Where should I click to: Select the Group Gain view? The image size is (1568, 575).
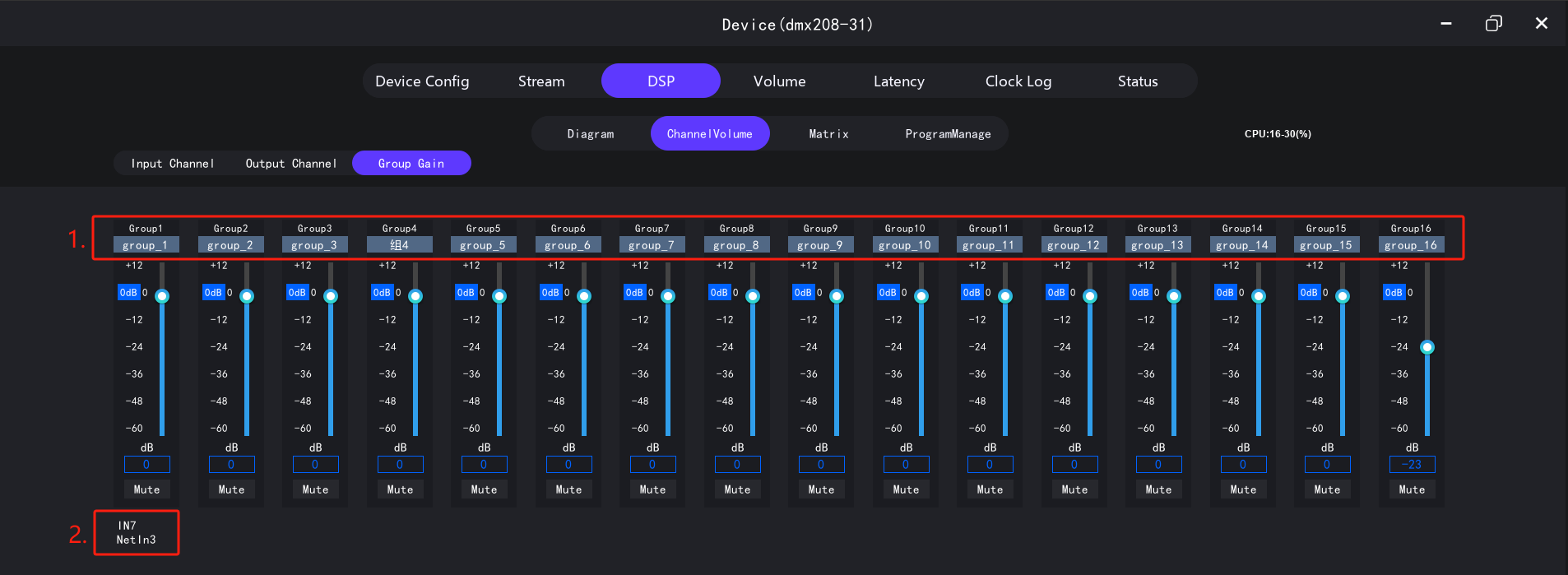click(x=411, y=164)
